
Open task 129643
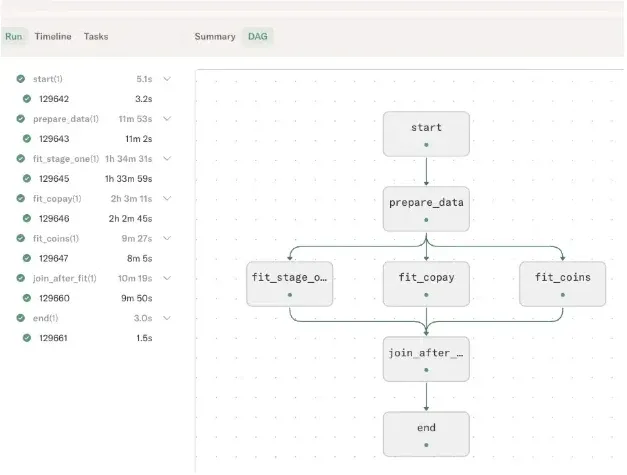pyautogui.click(x=54, y=139)
